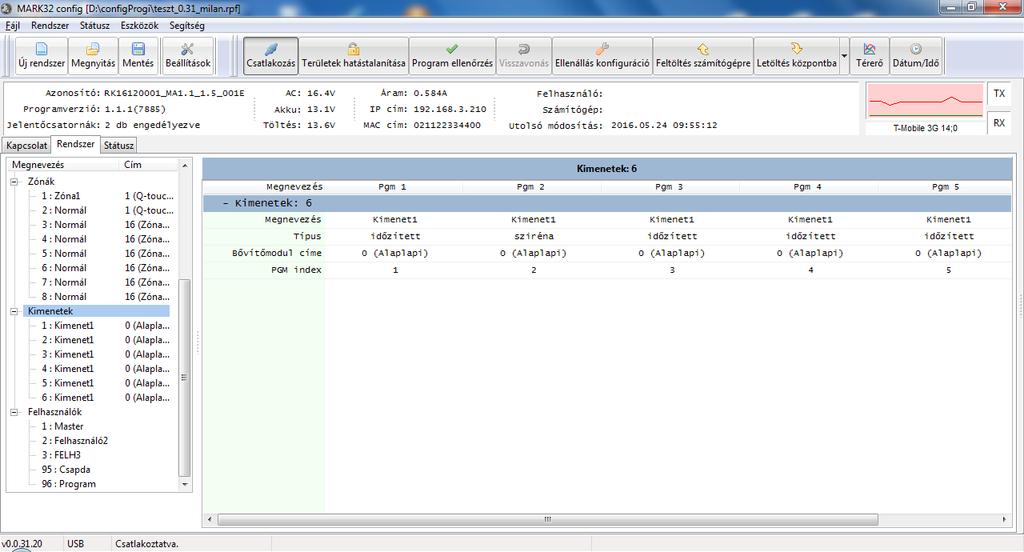Collapse the Felhasználók tree node
Screen dimensions: 1024x552
click(14, 412)
